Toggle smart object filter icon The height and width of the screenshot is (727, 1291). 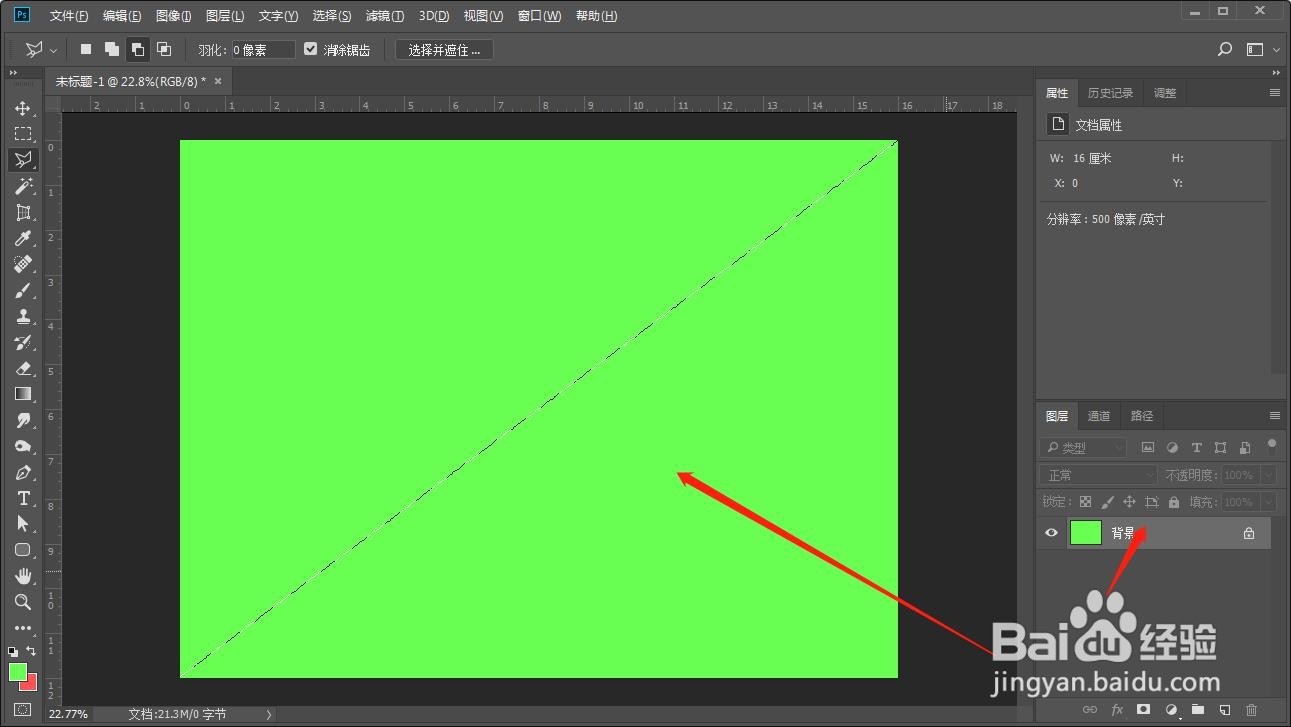(1245, 448)
